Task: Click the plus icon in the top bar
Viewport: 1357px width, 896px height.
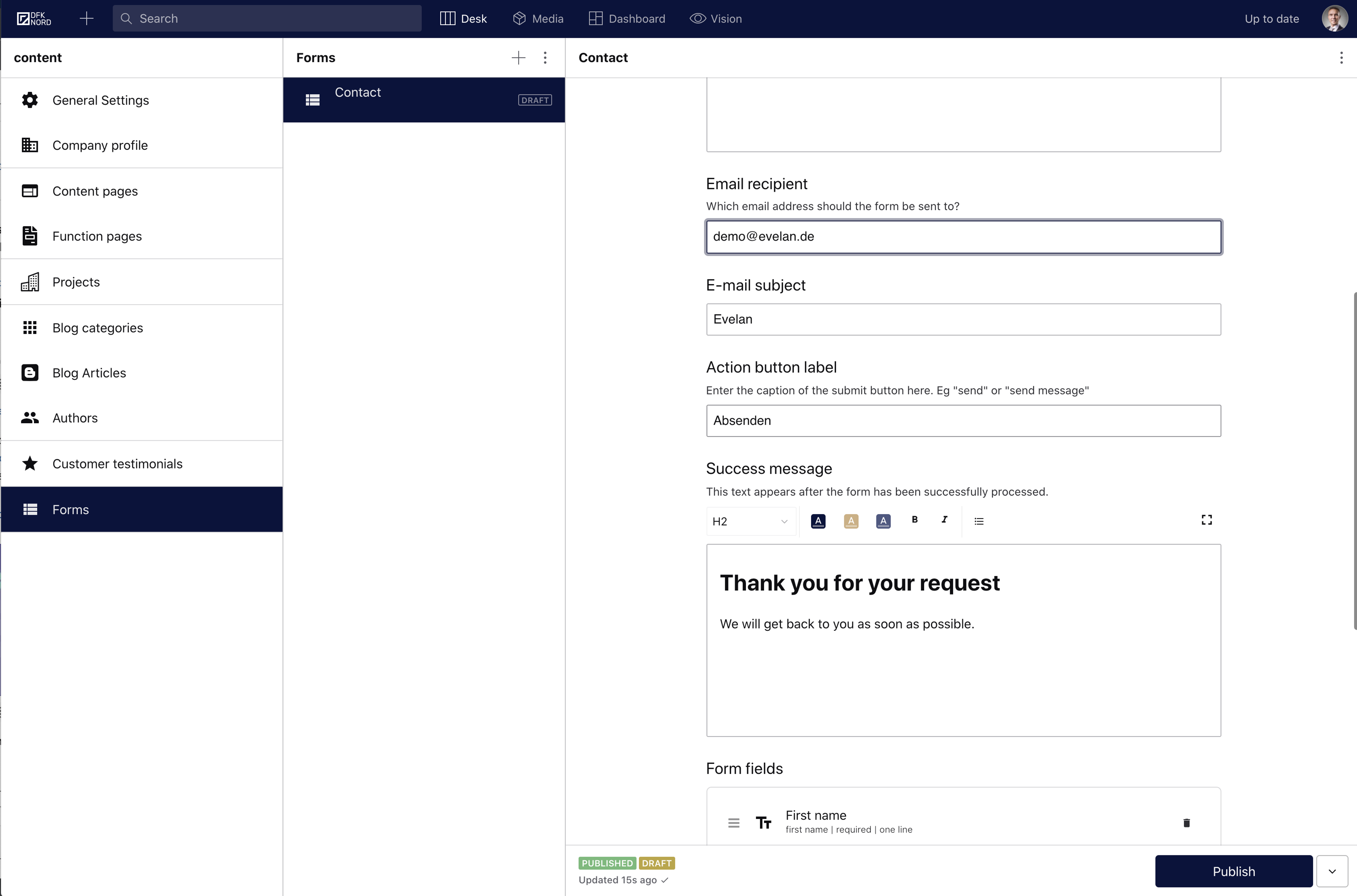Action: (x=86, y=18)
